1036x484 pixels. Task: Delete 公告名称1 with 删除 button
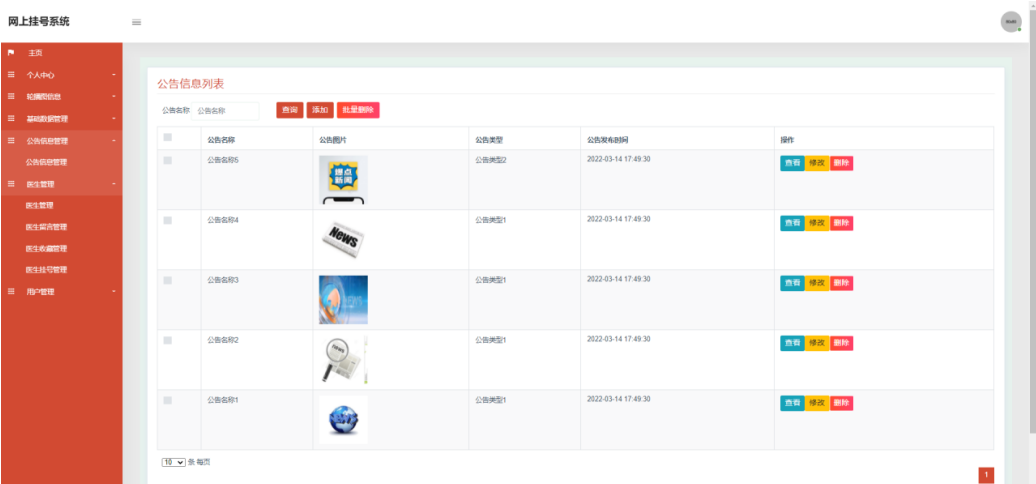841,403
